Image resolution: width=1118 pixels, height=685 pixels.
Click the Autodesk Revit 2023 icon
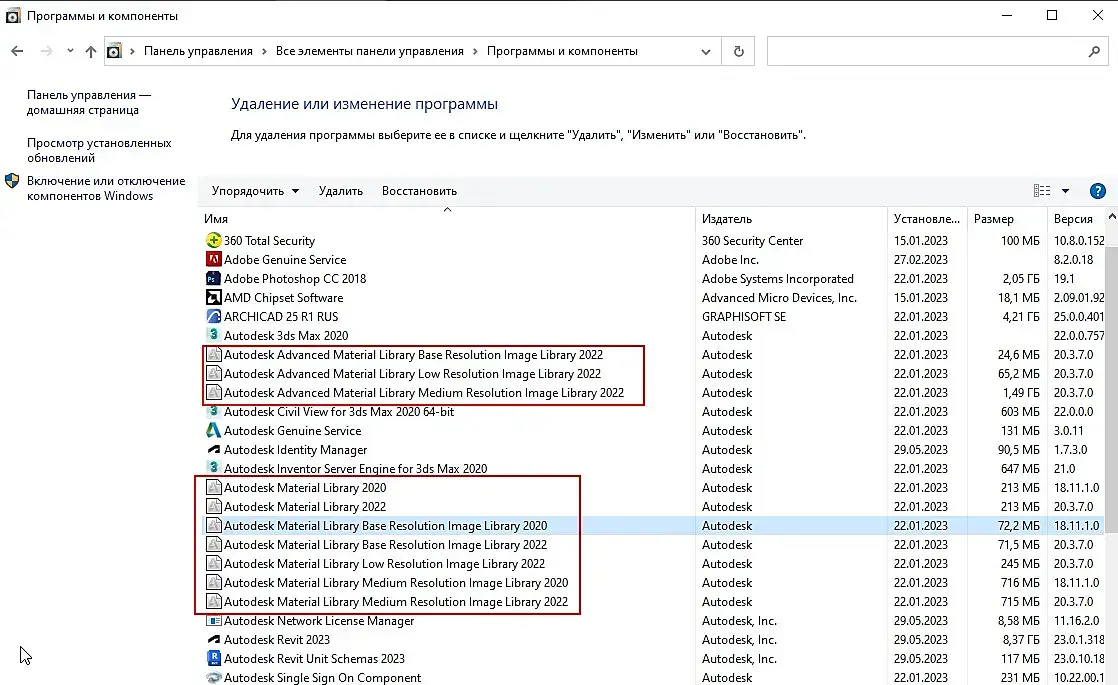click(x=213, y=639)
